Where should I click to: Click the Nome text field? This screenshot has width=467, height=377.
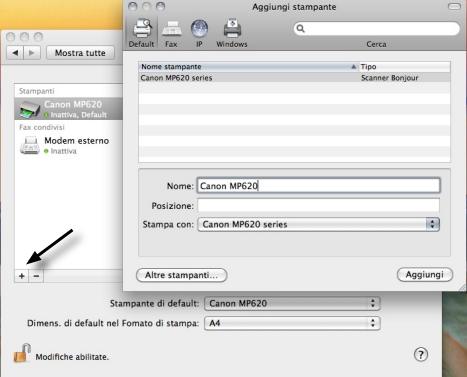pos(318,186)
